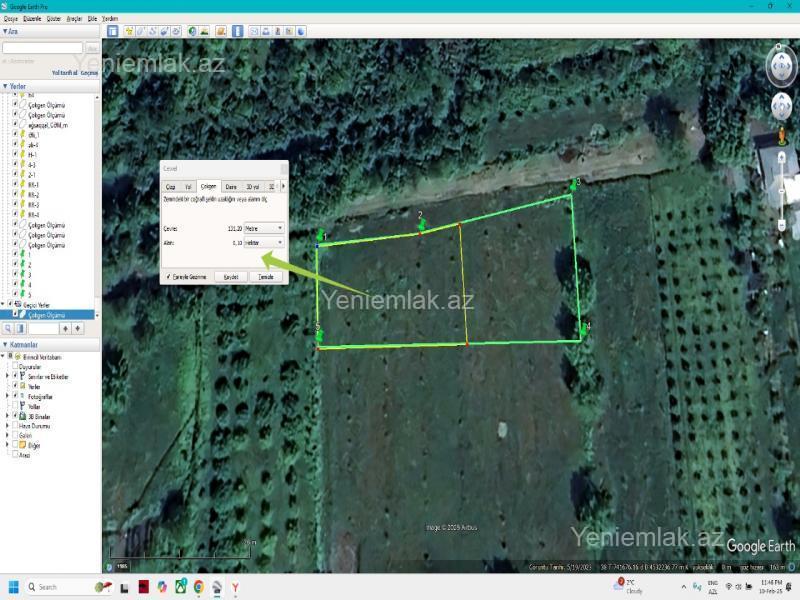Click the zoom slider on the map
Viewport: 800px width, 600px height.
[x=781, y=191]
